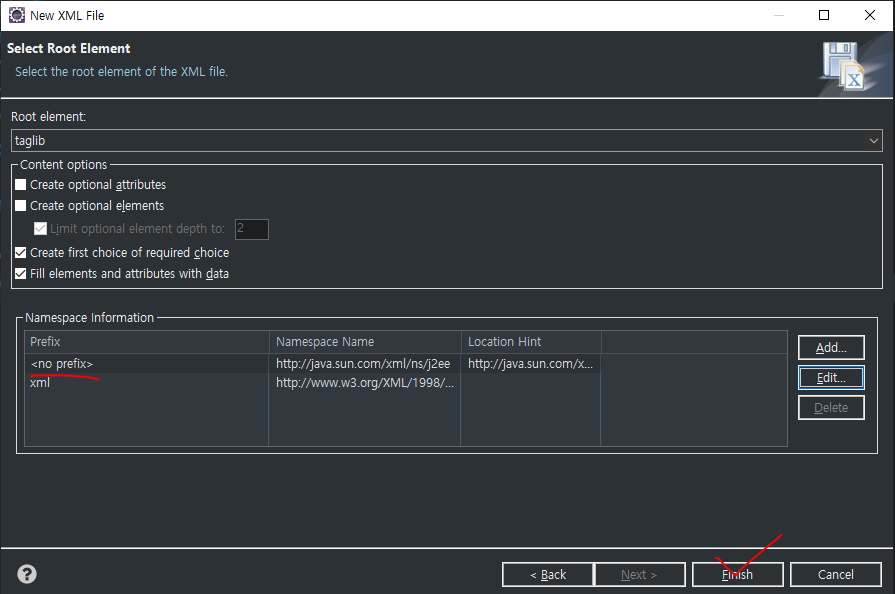
Task: Select the http://java.sun.com/x... location hint cell
Action: [x=530, y=363]
